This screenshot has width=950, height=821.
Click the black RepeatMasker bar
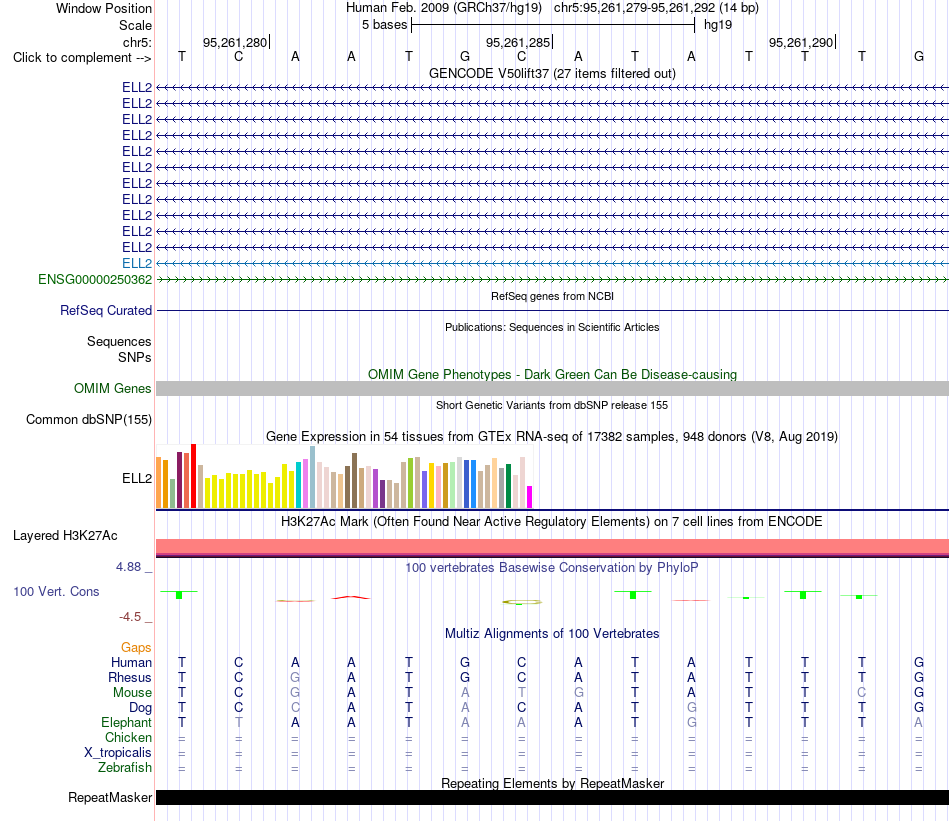552,797
